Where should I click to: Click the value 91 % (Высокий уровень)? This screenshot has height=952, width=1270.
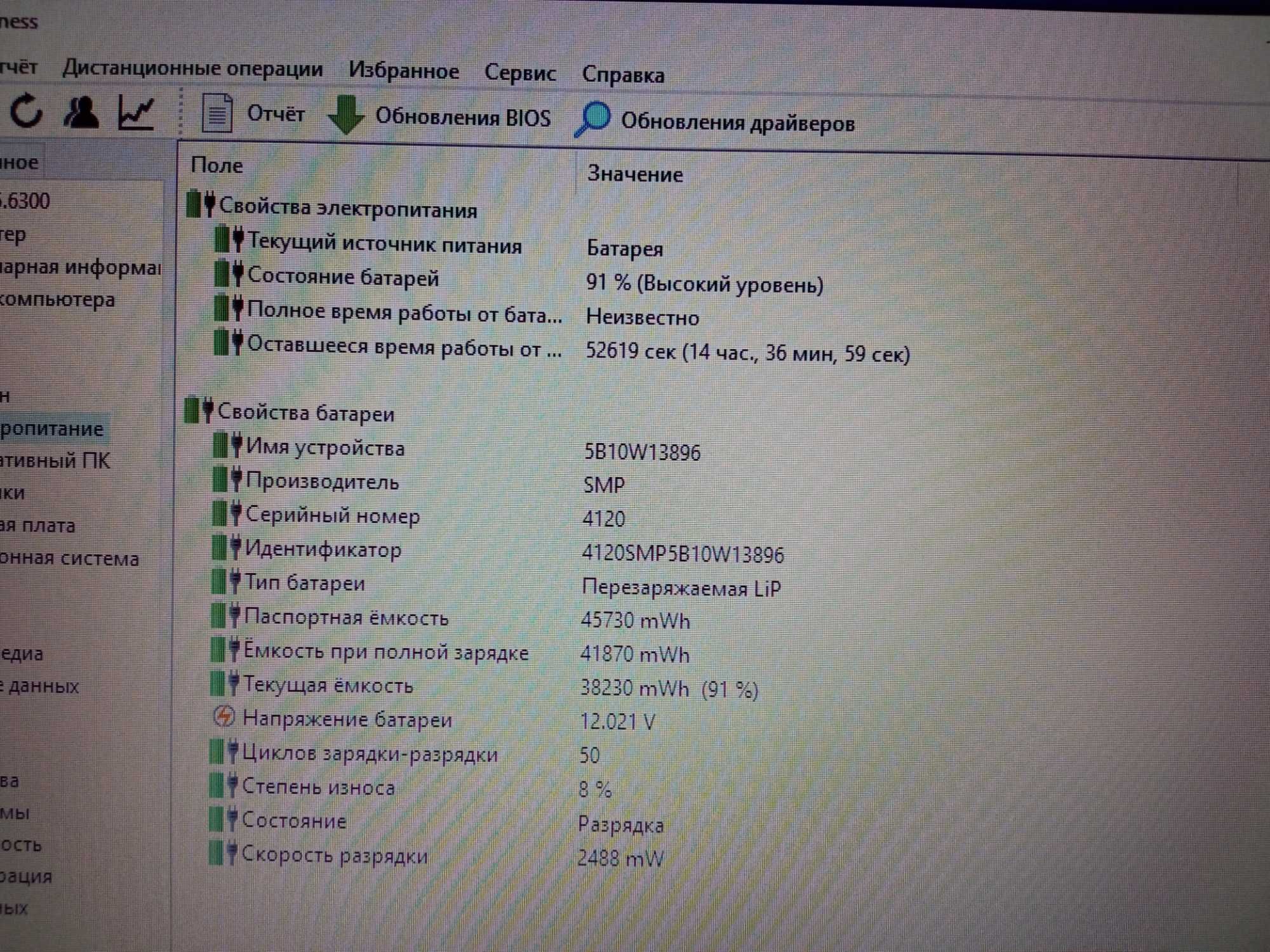coord(705,283)
